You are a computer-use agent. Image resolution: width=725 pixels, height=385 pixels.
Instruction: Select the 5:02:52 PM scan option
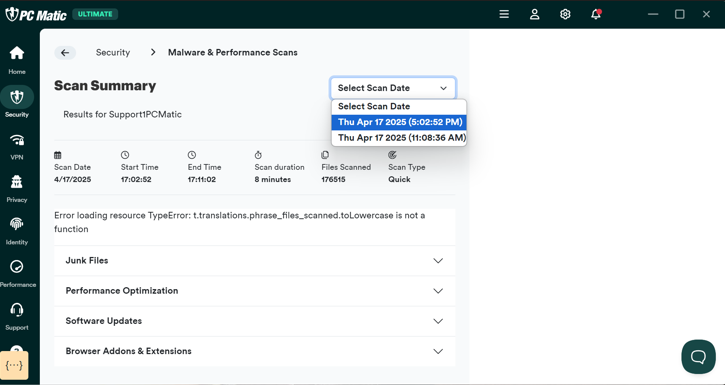pyautogui.click(x=399, y=122)
